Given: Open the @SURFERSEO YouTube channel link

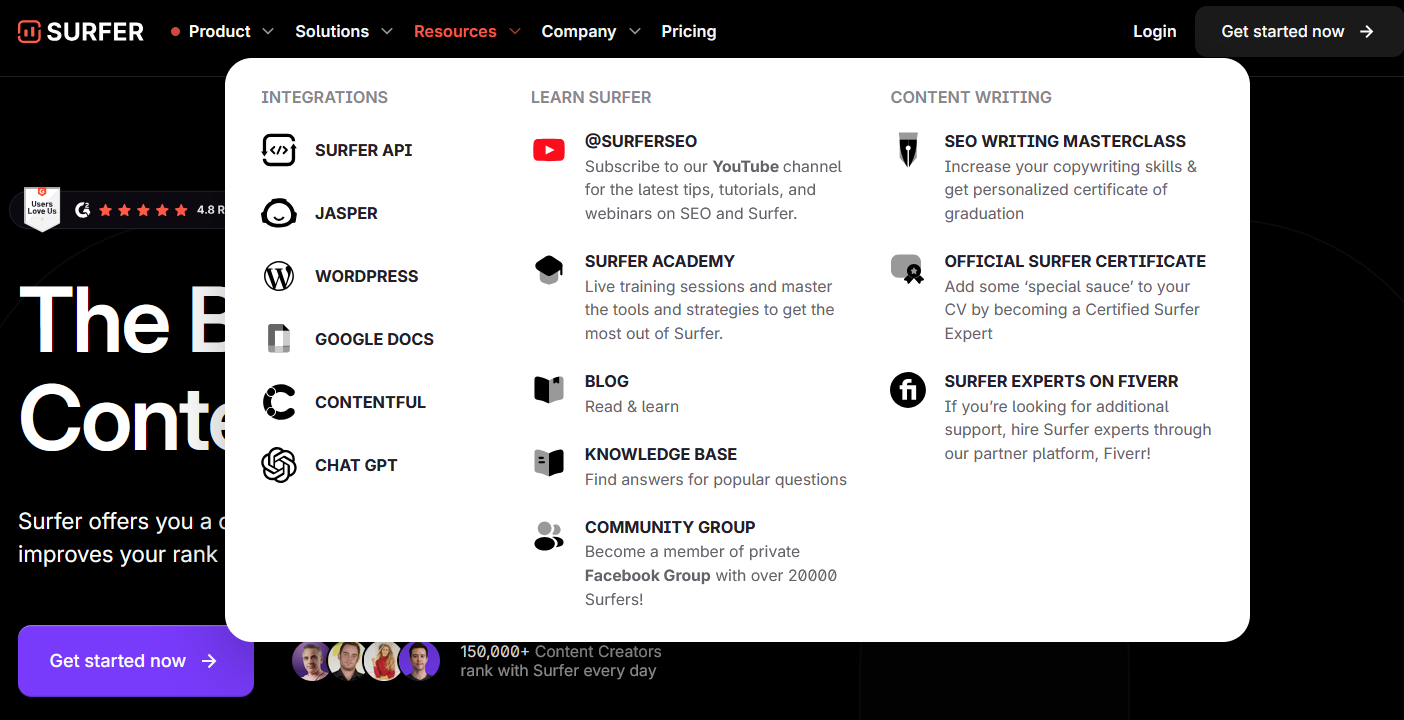Looking at the screenshot, I should click(x=641, y=141).
